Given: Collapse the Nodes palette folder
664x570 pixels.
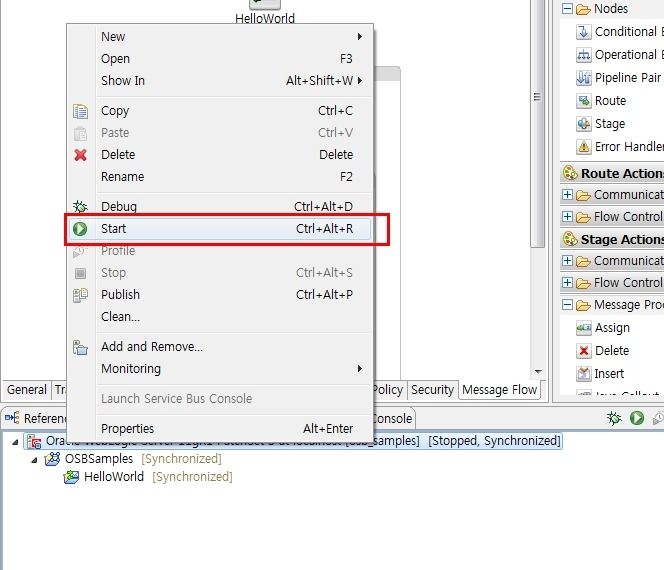Looking at the screenshot, I should [x=567, y=8].
